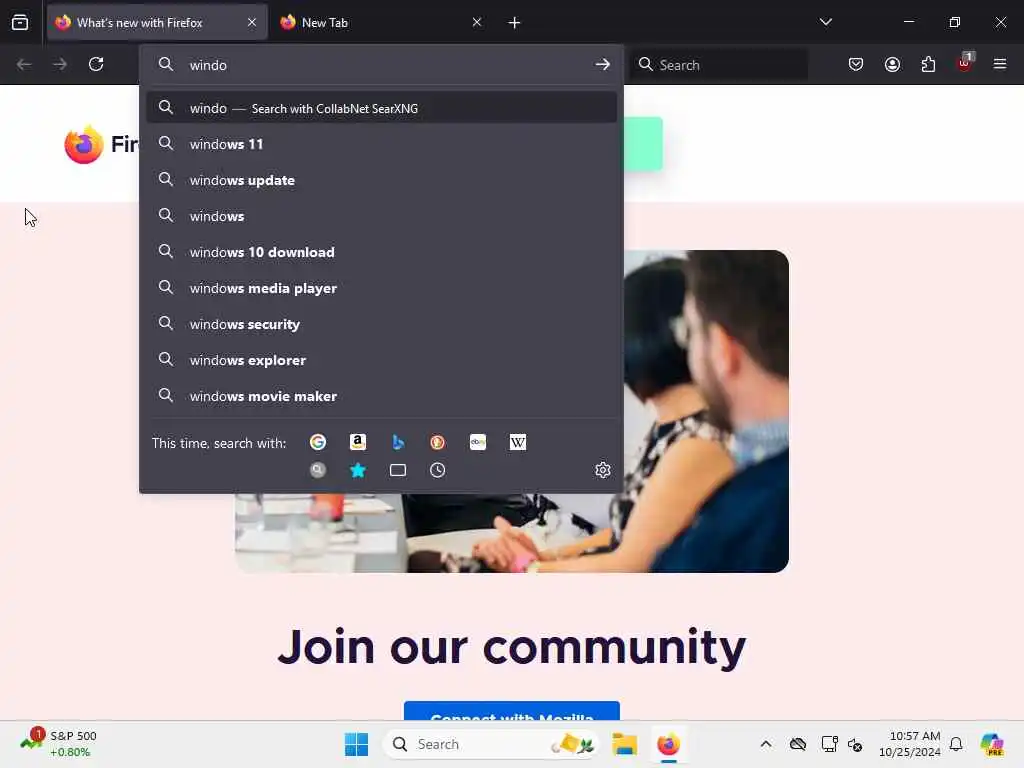Save page to Pocket icon
The image size is (1024, 768).
[x=856, y=64]
